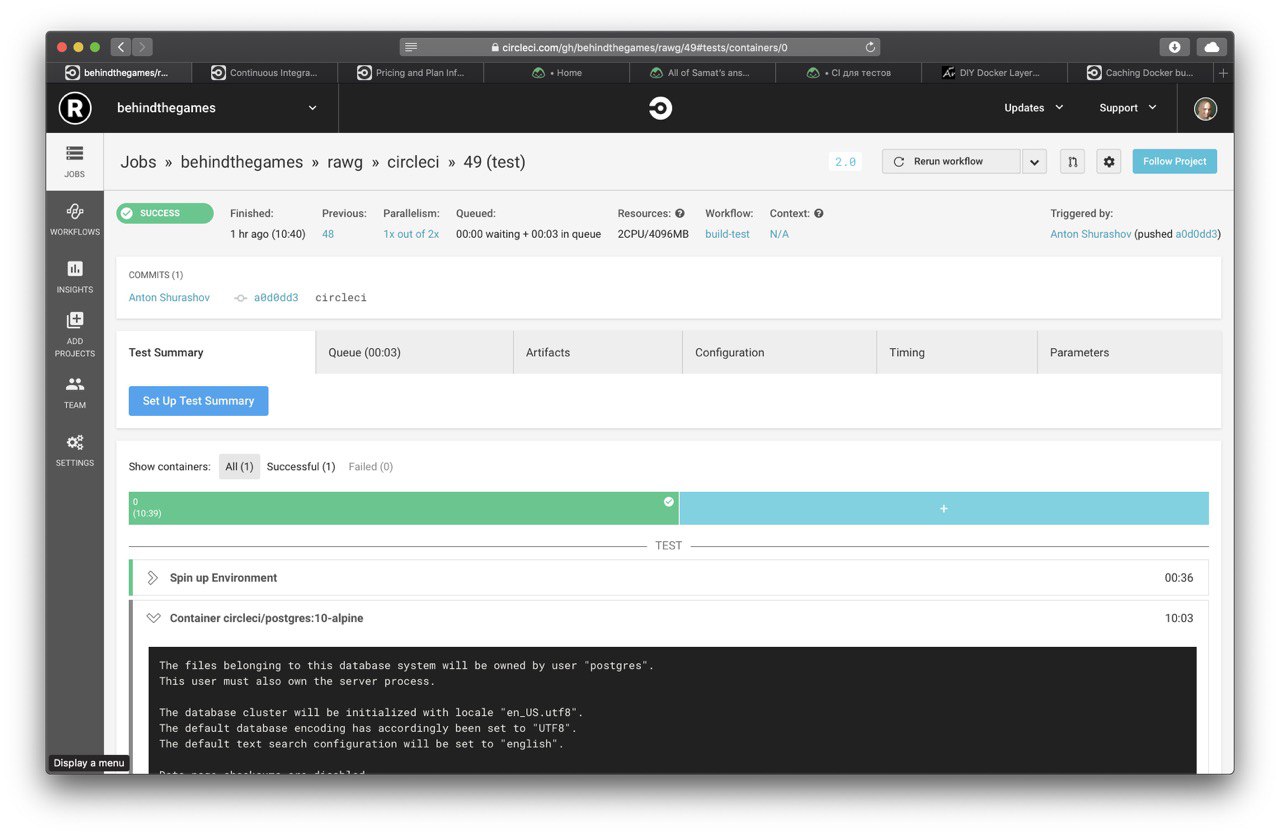Show All (1) containers
This screenshot has height=835, width=1280.
pos(239,467)
